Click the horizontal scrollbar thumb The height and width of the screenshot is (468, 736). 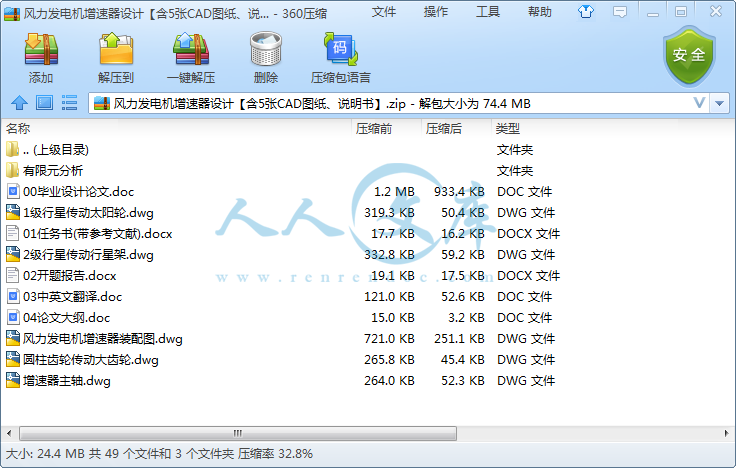tap(238, 433)
